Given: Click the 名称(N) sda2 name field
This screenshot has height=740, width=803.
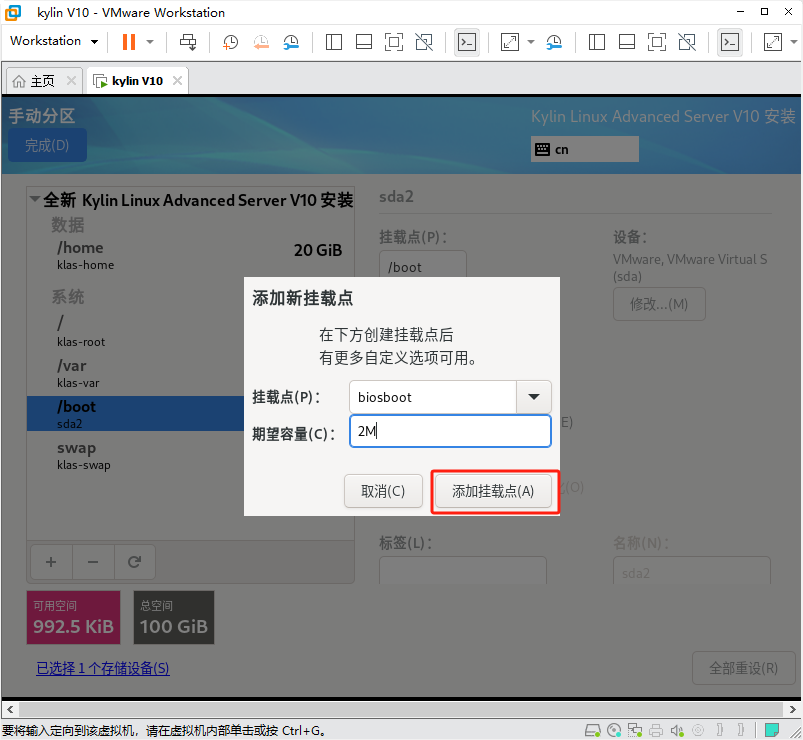Looking at the screenshot, I should coord(691,570).
